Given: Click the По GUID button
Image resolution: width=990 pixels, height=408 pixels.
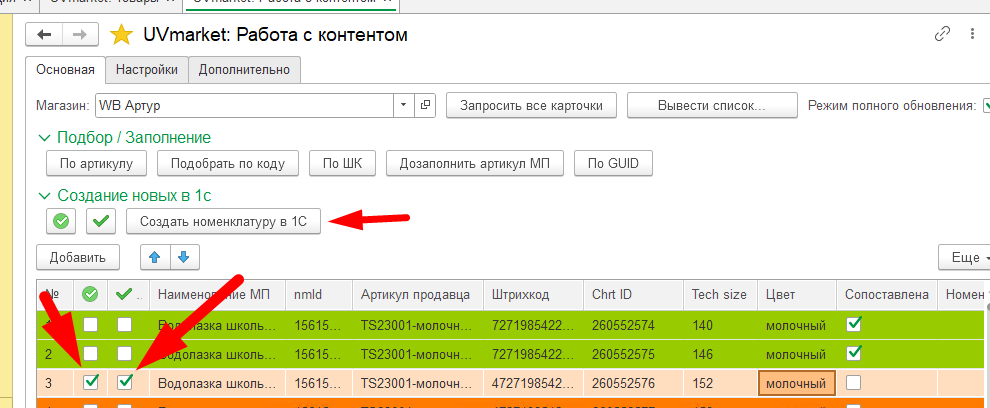Looking at the screenshot, I should (613, 164).
